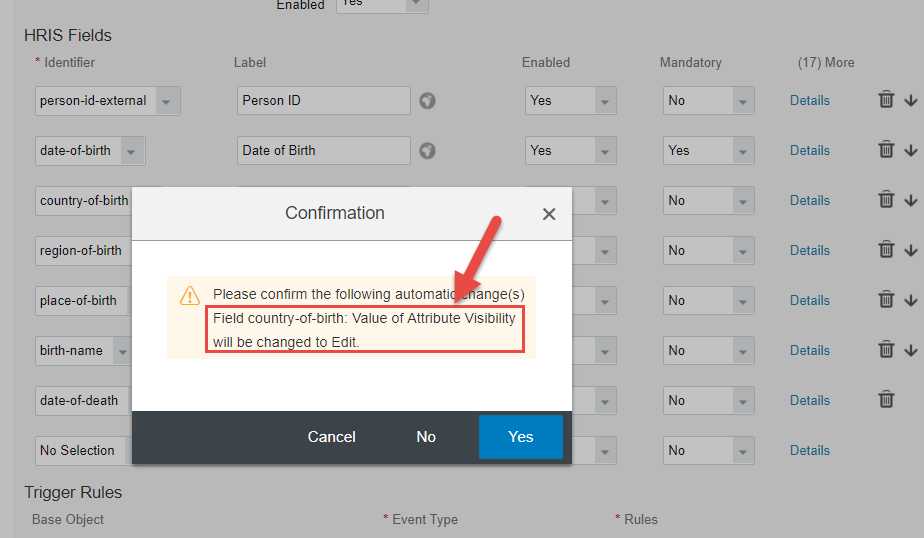Open Enabled dropdown for person-id-external

(570, 101)
